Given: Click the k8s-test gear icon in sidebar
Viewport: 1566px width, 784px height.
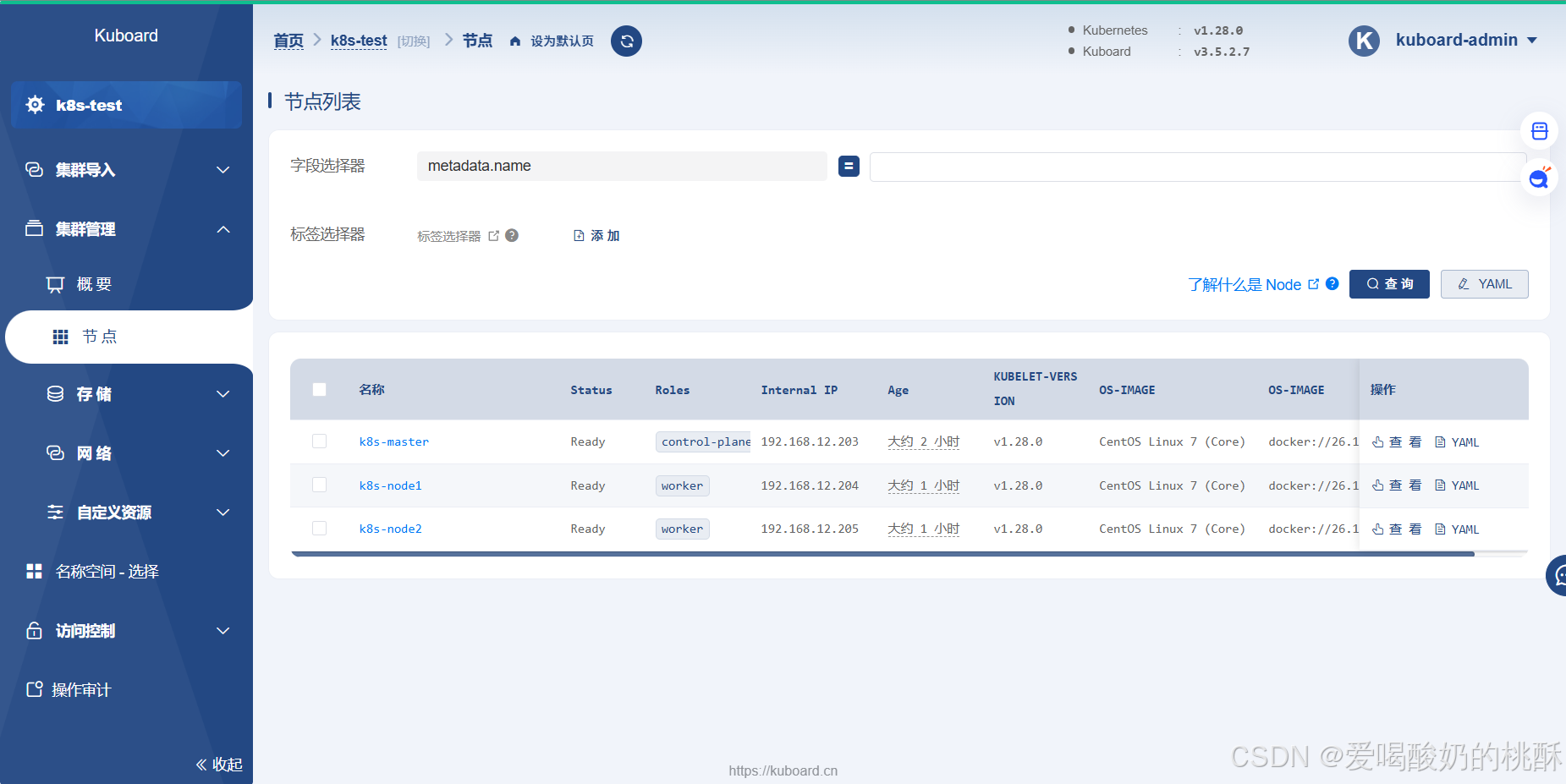Looking at the screenshot, I should (x=36, y=105).
